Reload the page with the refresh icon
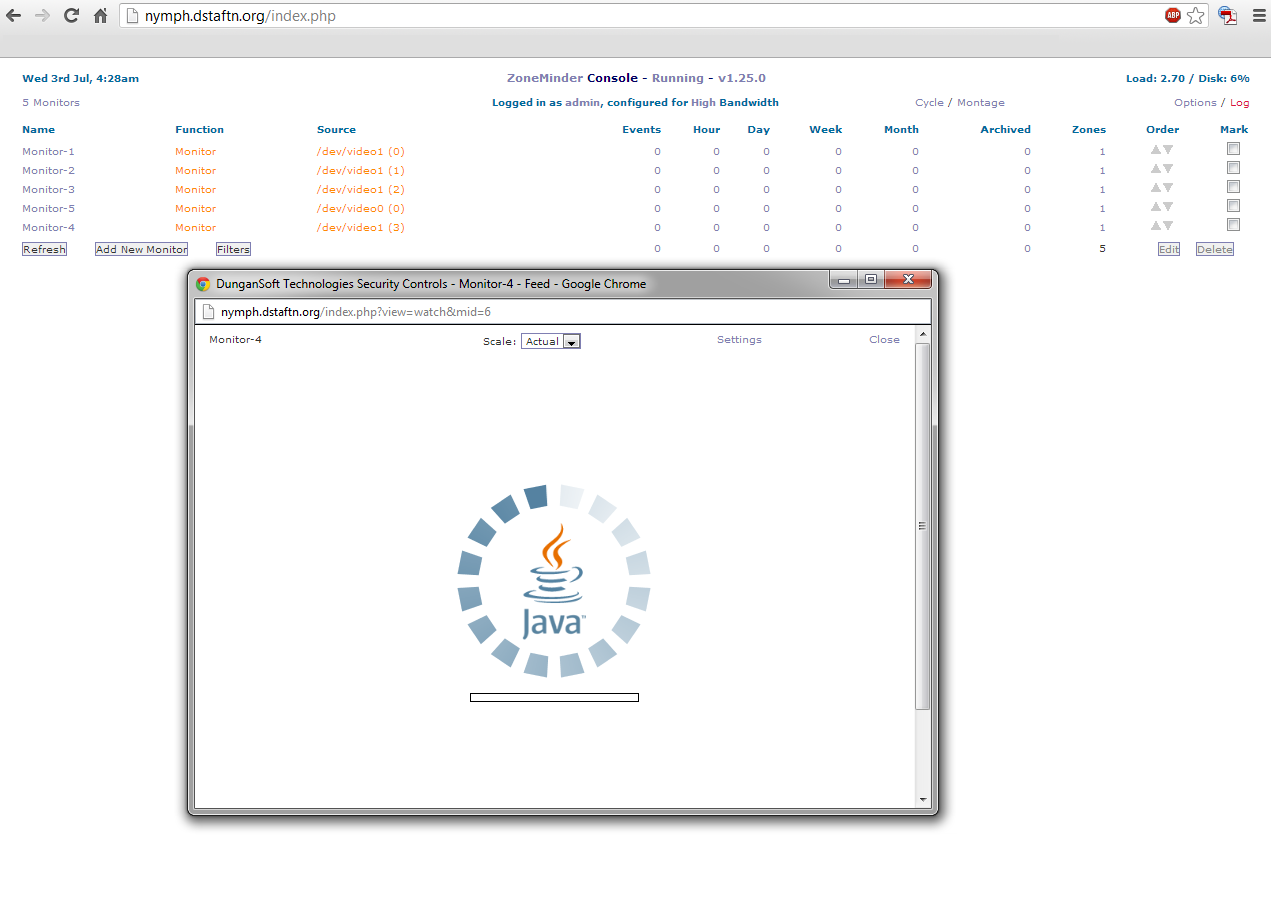Screen dimensions: 1271x902 (x=71, y=15)
